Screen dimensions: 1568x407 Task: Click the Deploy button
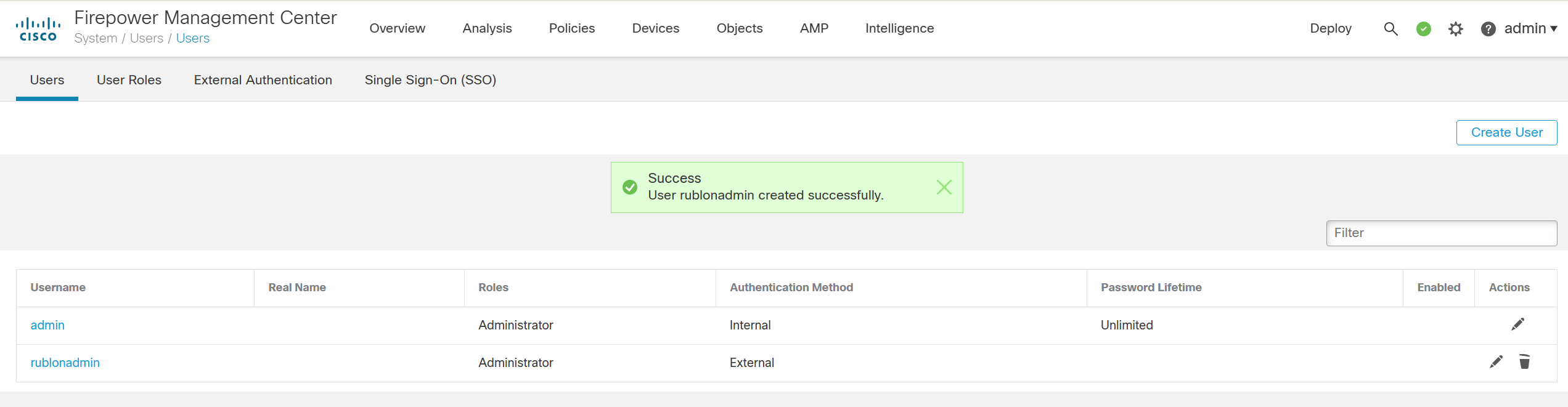click(x=1331, y=28)
